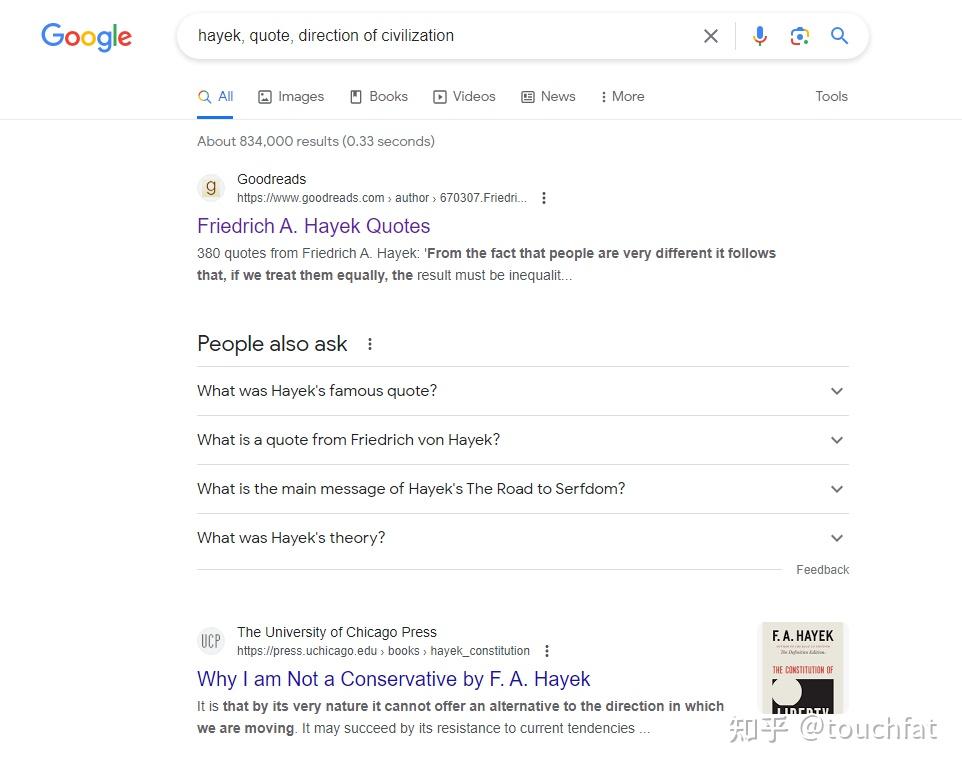Clear the search box with the X icon

tap(711, 36)
